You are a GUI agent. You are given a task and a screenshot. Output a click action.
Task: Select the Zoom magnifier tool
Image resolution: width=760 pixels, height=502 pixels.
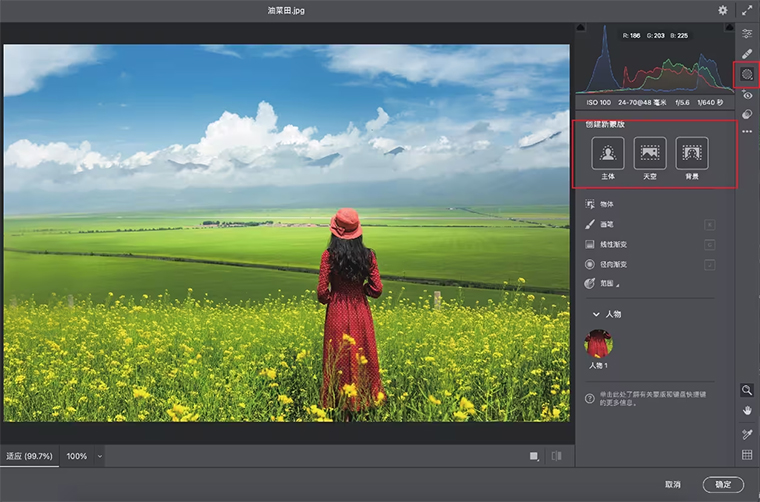point(747,390)
